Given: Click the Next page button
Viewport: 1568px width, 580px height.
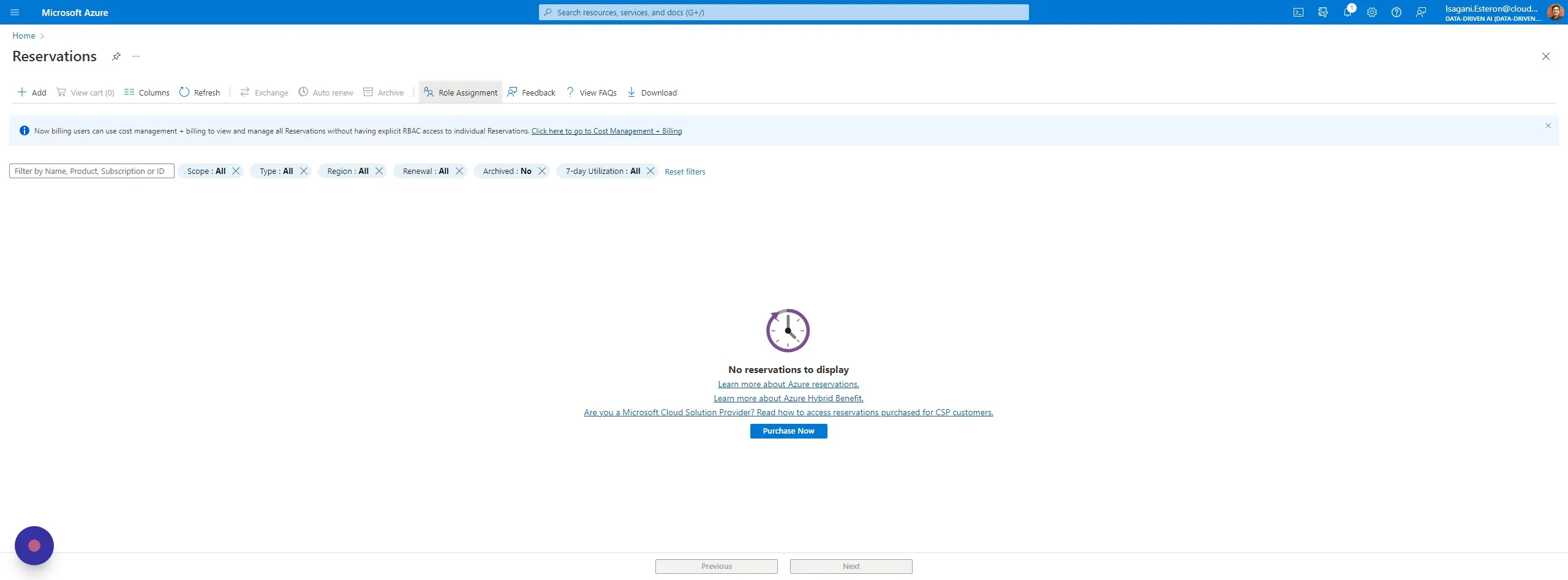Looking at the screenshot, I should coord(851,566).
